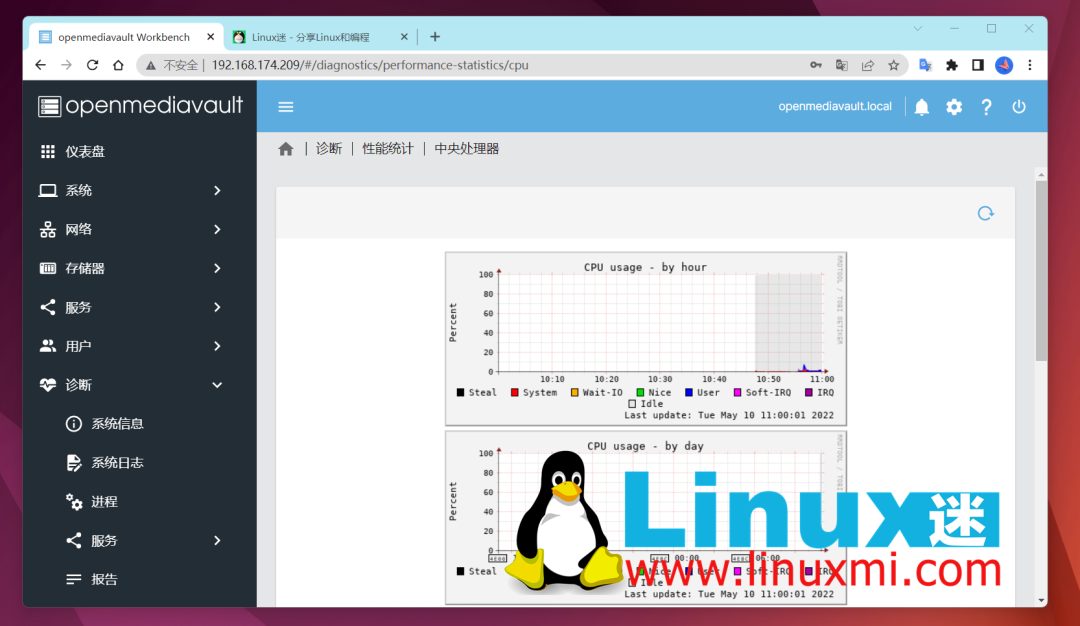Click the power button icon
The image size is (1080, 626).
click(x=1019, y=107)
